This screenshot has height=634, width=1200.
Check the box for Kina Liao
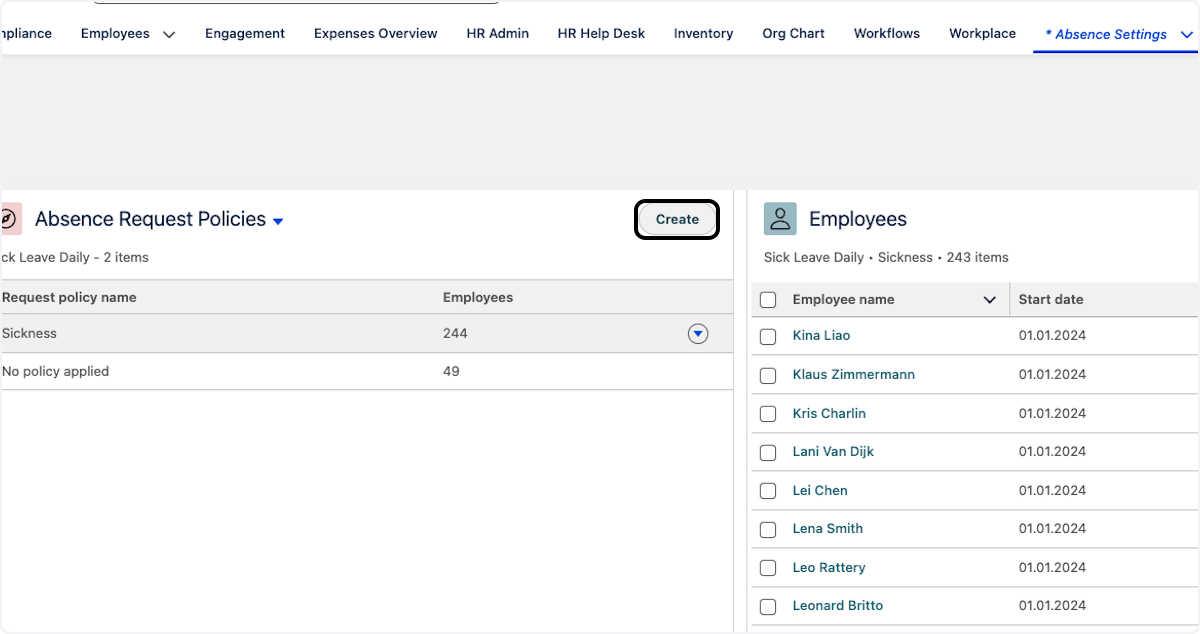[x=768, y=337]
